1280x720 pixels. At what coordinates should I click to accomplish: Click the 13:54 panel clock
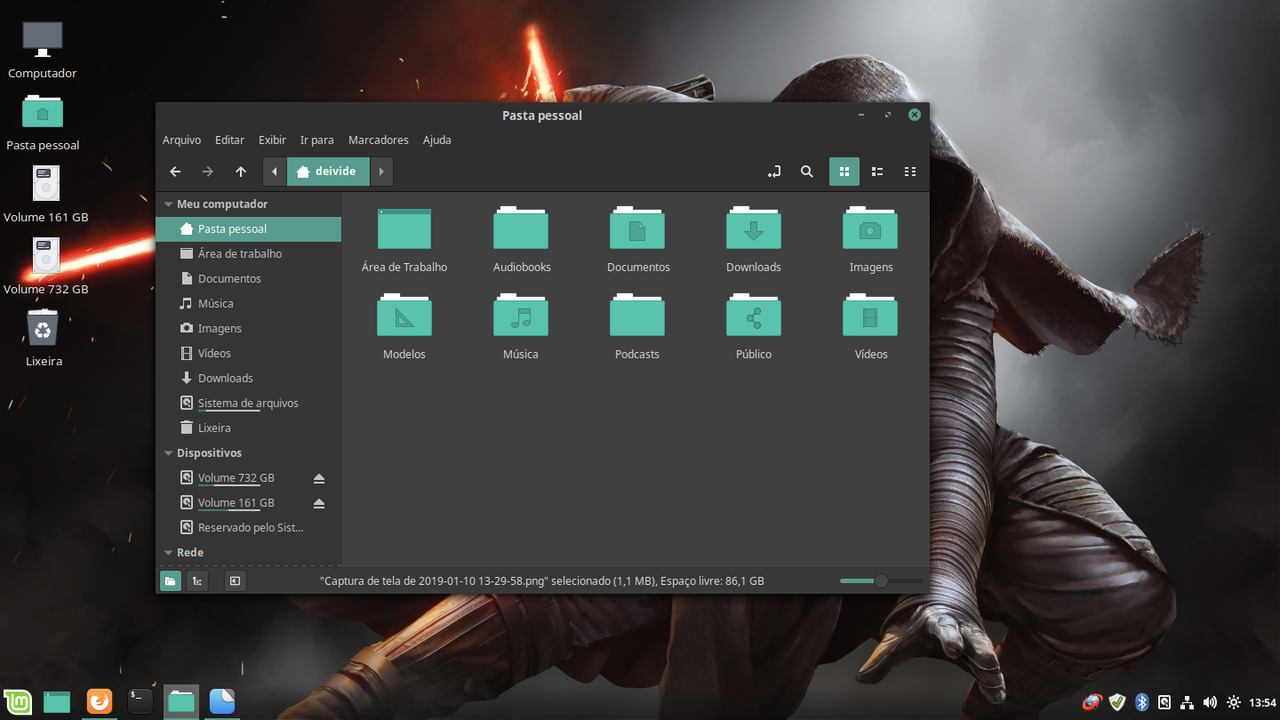pyautogui.click(x=1263, y=703)
